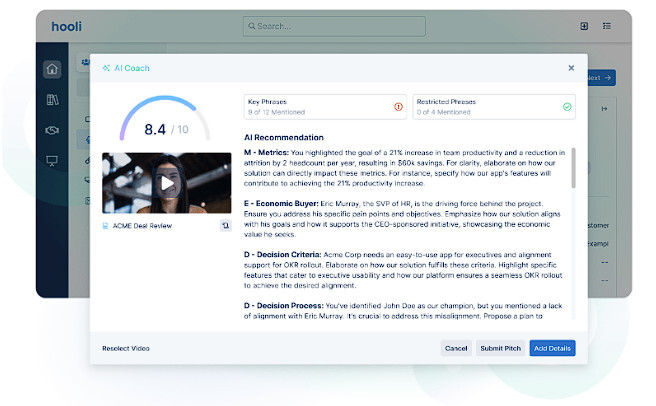Click the D - Decision Criteria heading text
Screen dimensions: 656x406
(x=282, y=255)
